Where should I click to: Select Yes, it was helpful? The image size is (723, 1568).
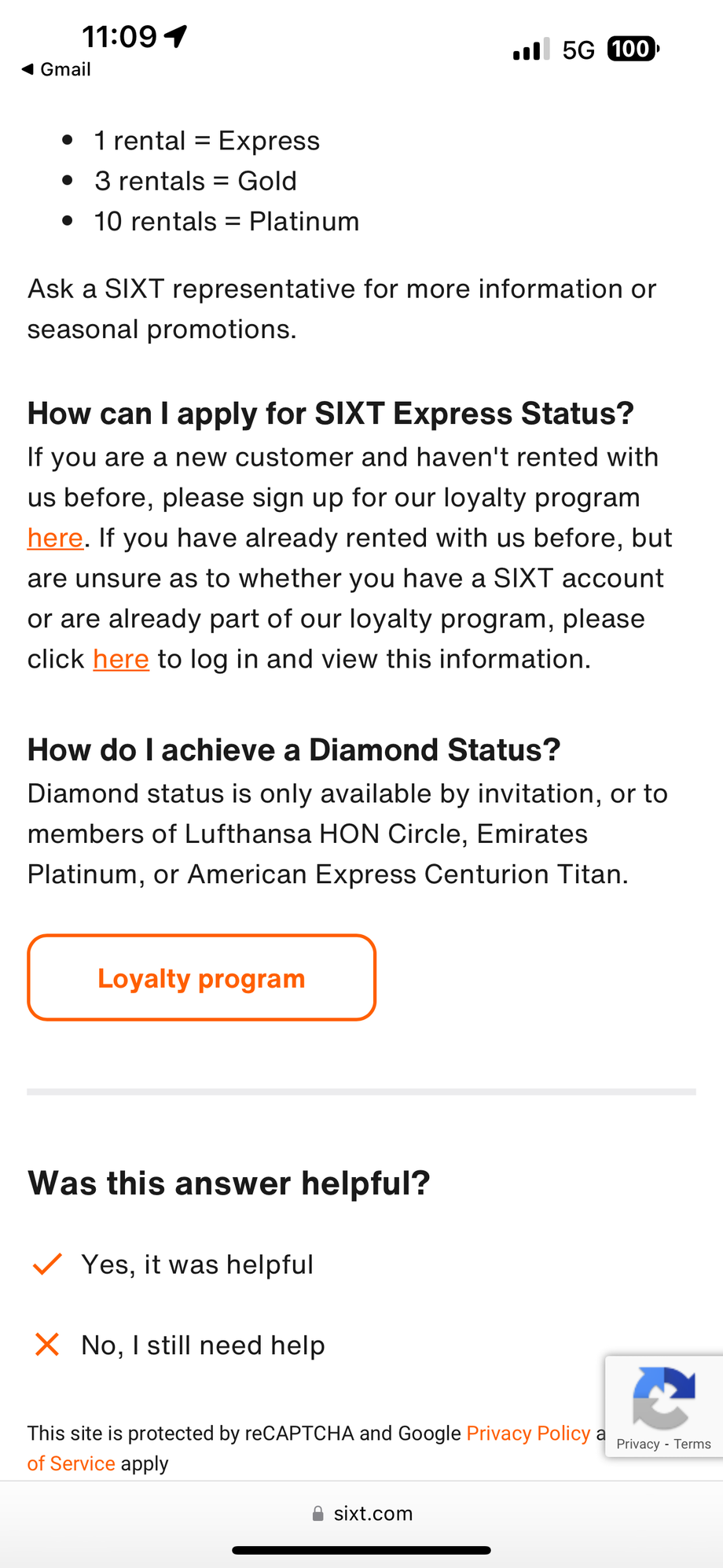click(x=196, y=1264)
